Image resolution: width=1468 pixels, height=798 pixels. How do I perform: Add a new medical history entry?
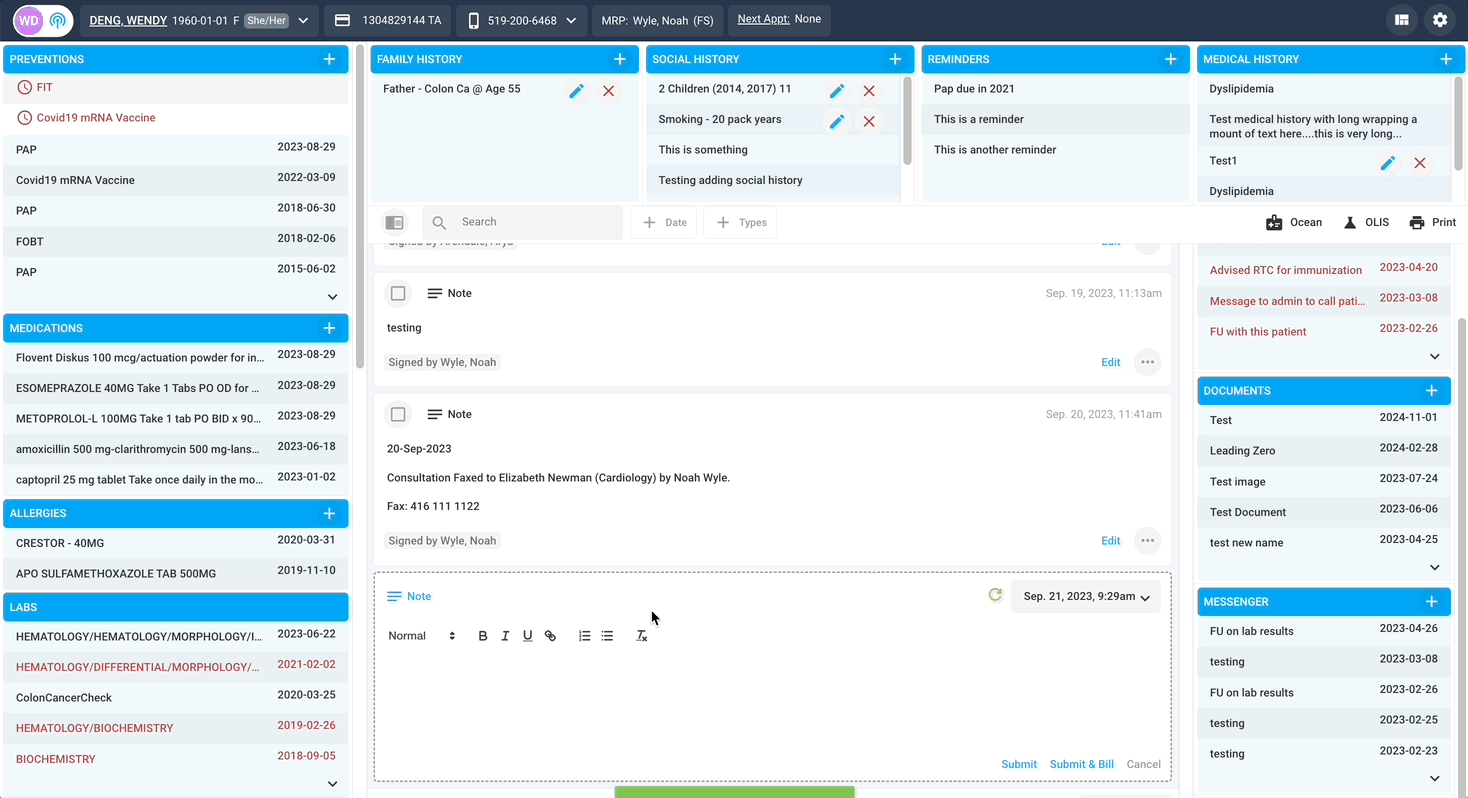pyautogui.click(x=1446, y=59)
